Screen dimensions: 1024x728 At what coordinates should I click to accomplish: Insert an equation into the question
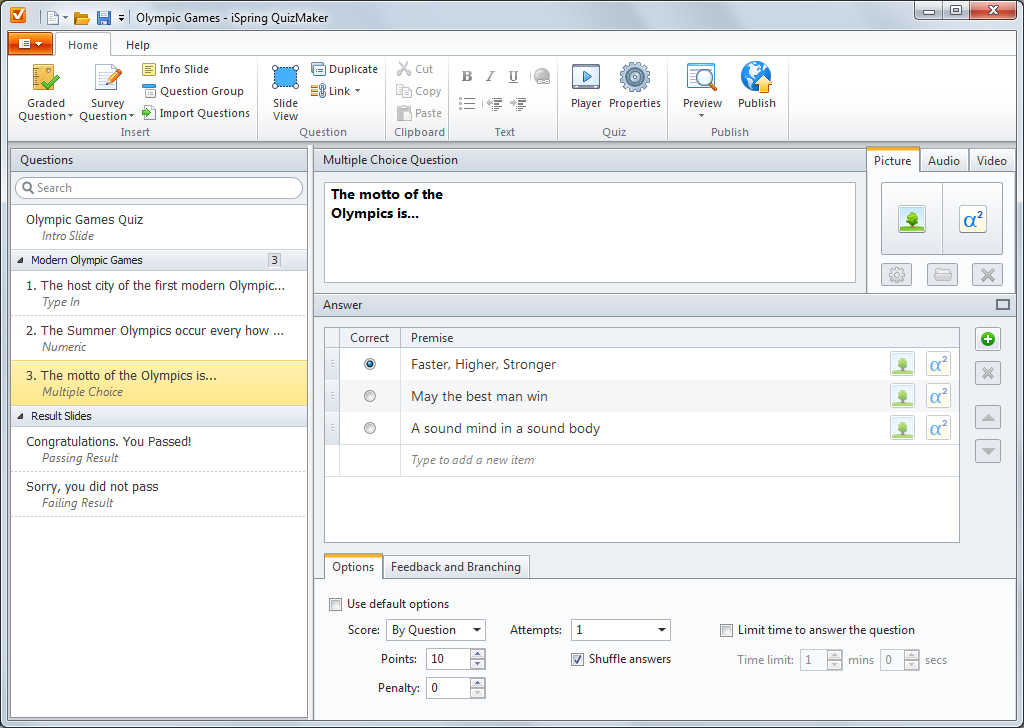(x=972, y=219)
